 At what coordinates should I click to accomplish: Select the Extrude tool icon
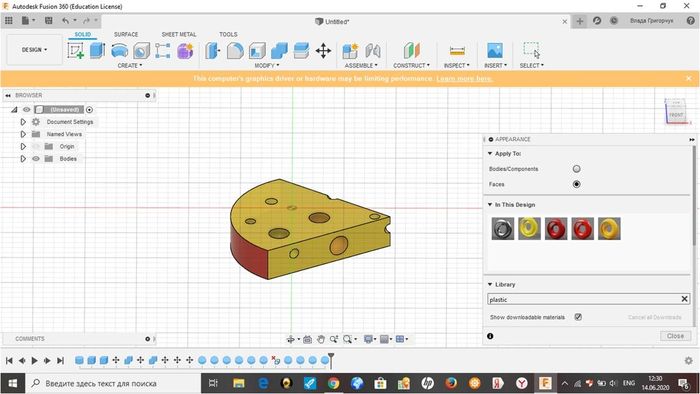(97, 50)
